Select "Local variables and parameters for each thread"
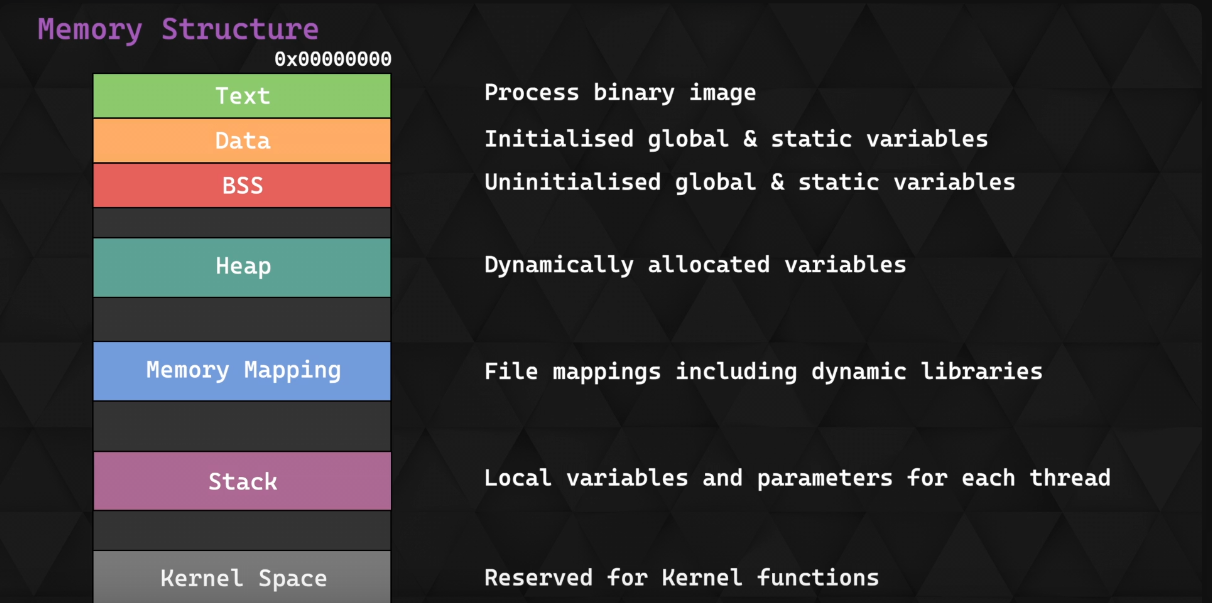 coord(797,478)
